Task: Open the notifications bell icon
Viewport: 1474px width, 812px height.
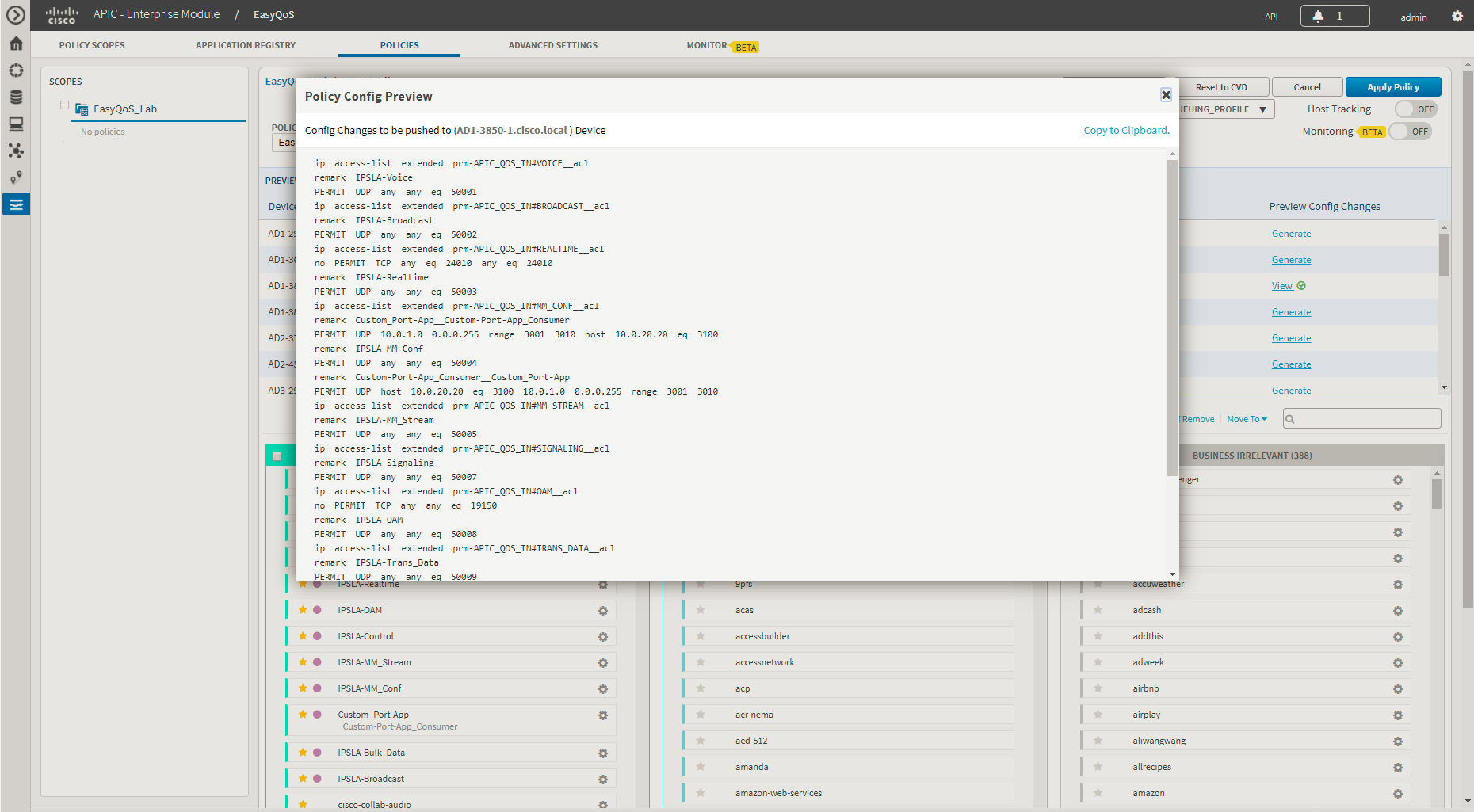Action: coord(1318,16)
